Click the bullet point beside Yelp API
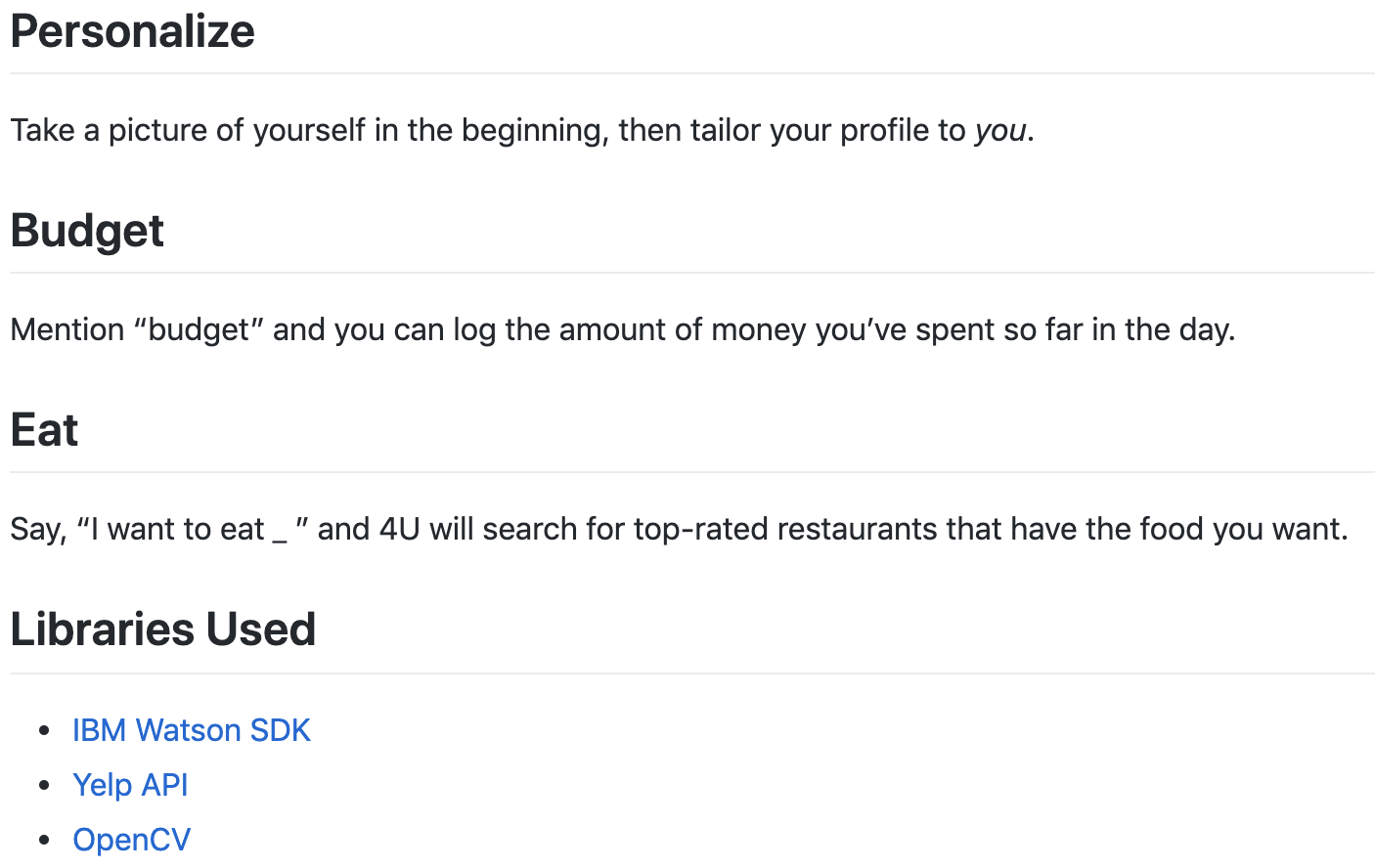Image resolution: width=1375 pixels, height=868 pixels. [44, 785]
